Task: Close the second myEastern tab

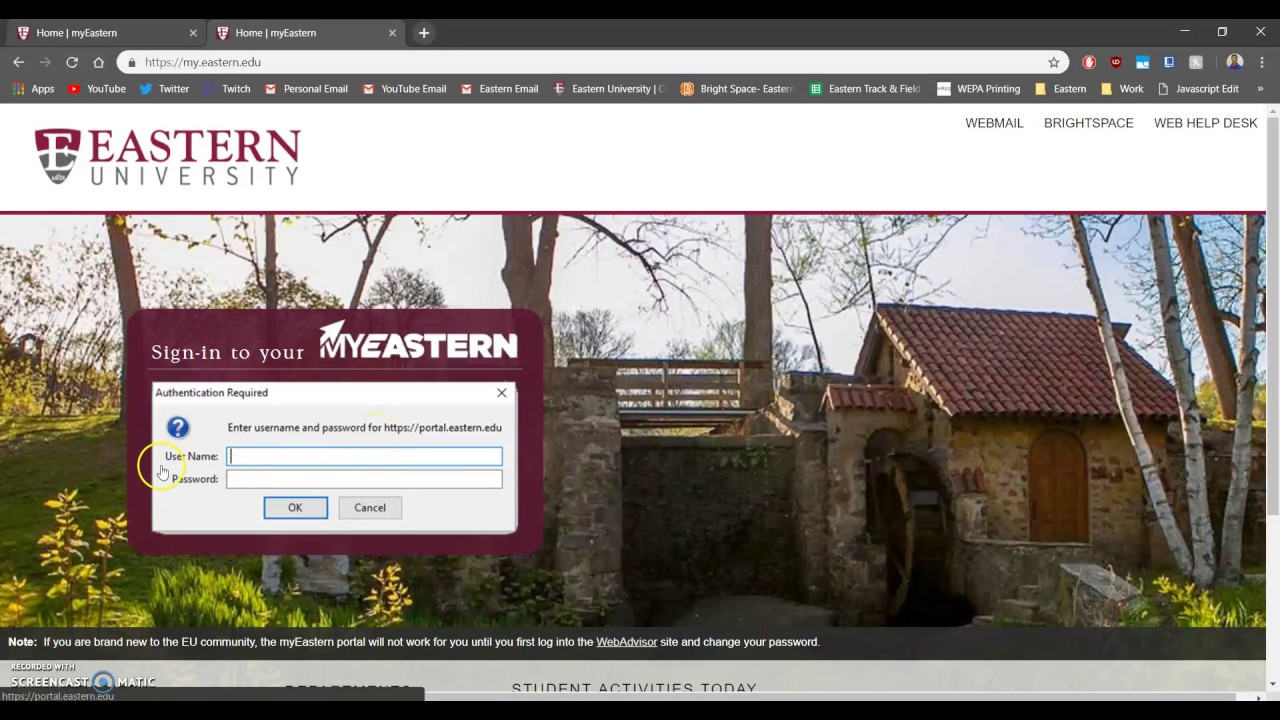Action: point(392,33)
